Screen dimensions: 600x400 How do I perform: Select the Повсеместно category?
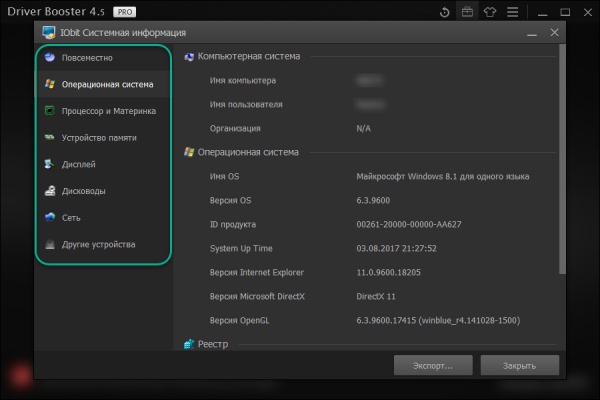(x=104, y=58)
